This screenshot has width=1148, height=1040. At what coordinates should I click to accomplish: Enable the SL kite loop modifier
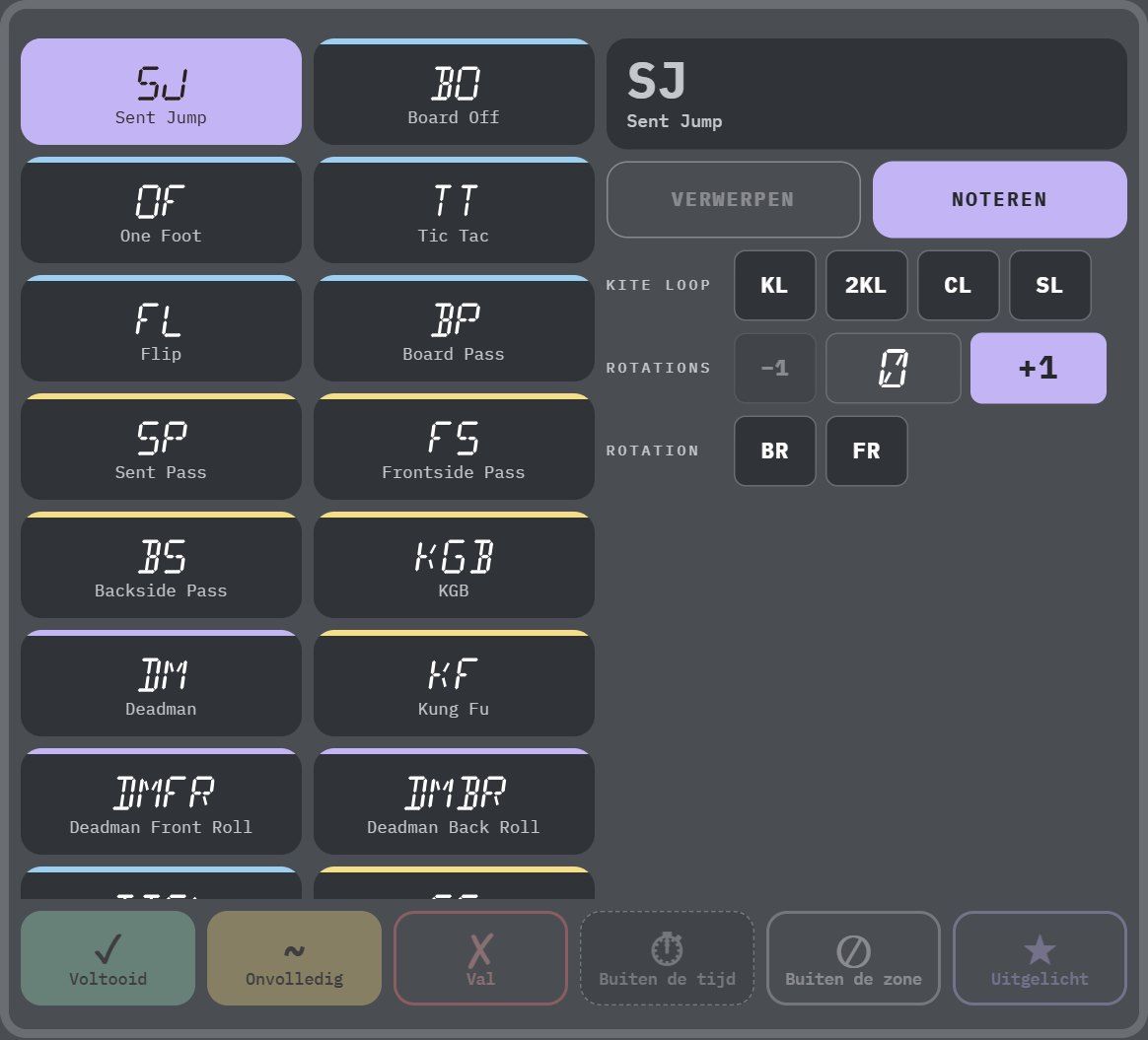(x=1050, y=286)
